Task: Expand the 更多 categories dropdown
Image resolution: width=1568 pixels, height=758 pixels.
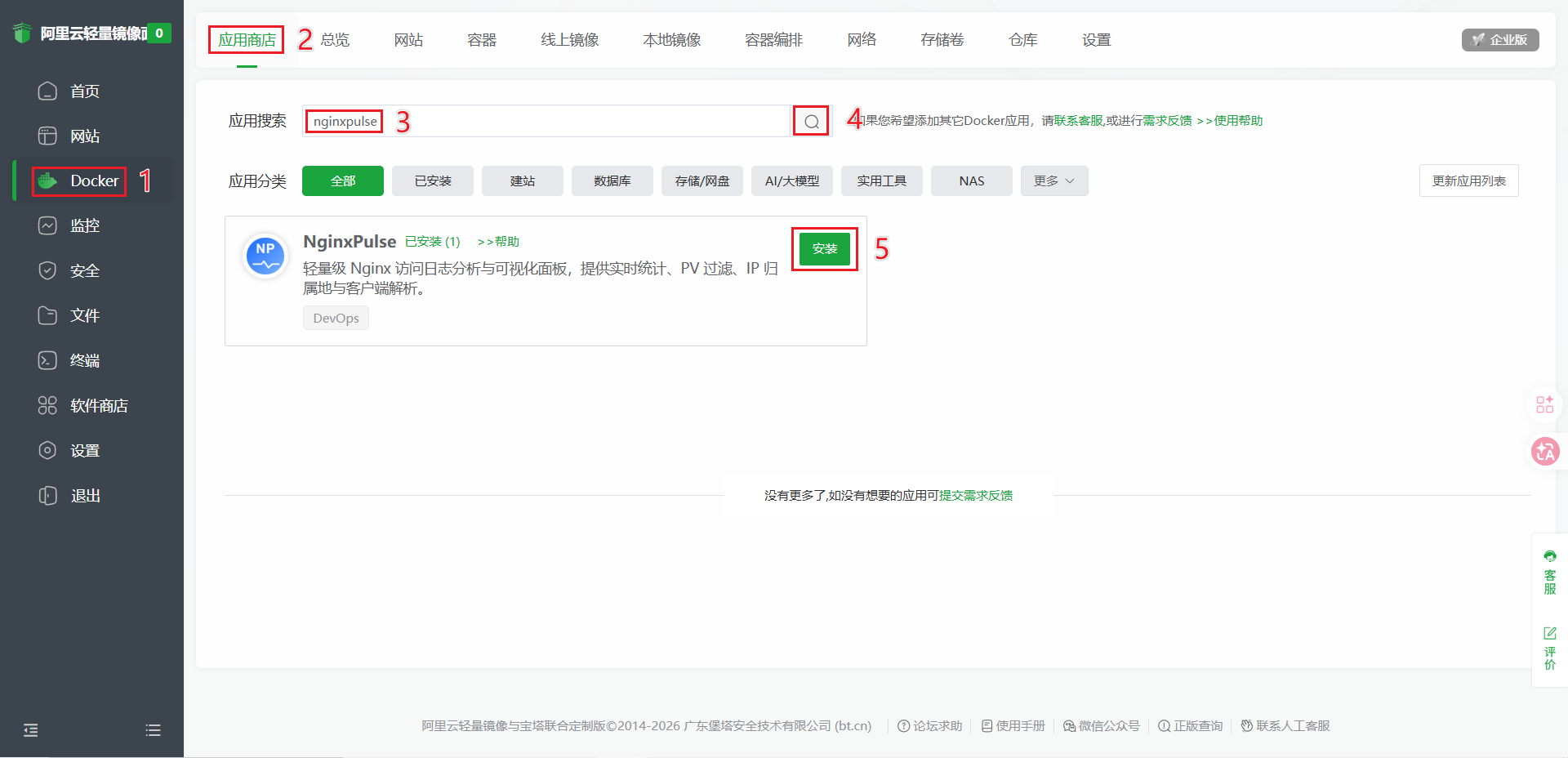Action: pyautogui.click(x=1053, y=181)
